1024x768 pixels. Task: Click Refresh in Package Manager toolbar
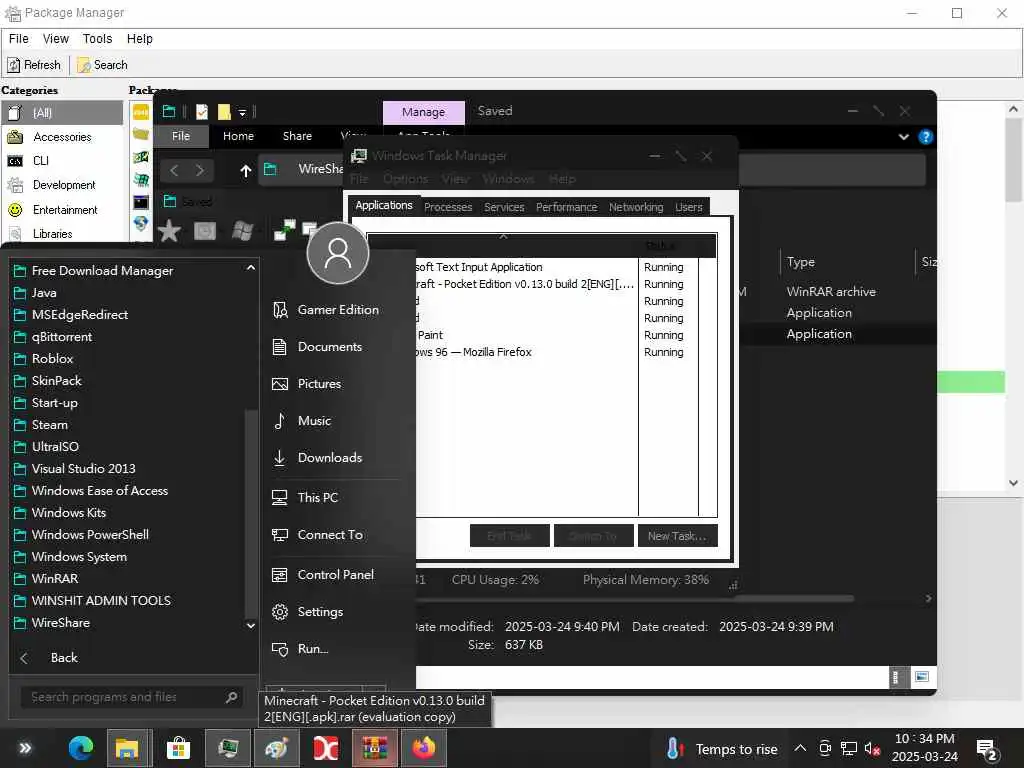34,65
